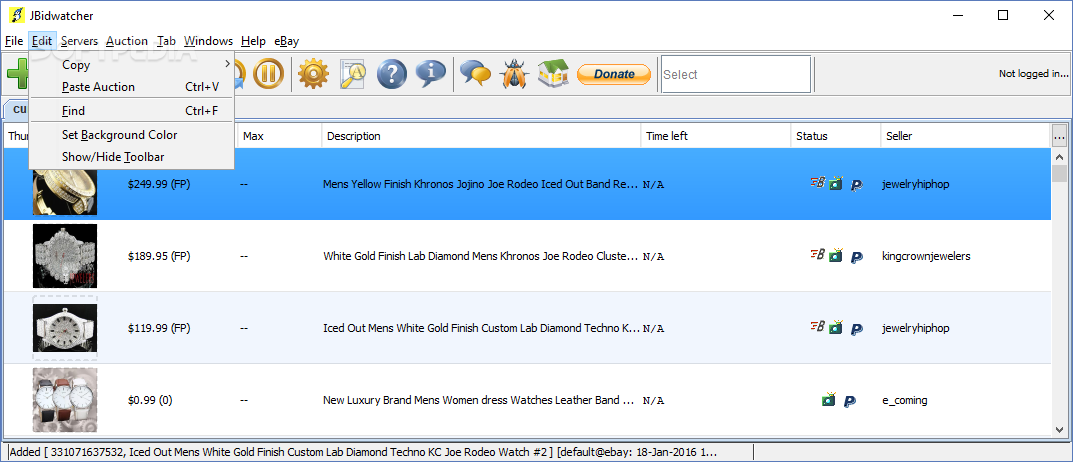Image resolution: width=1073 pixels, height=462 pixels.
Task: Sort by the Description column header
Action: (481, 136)
